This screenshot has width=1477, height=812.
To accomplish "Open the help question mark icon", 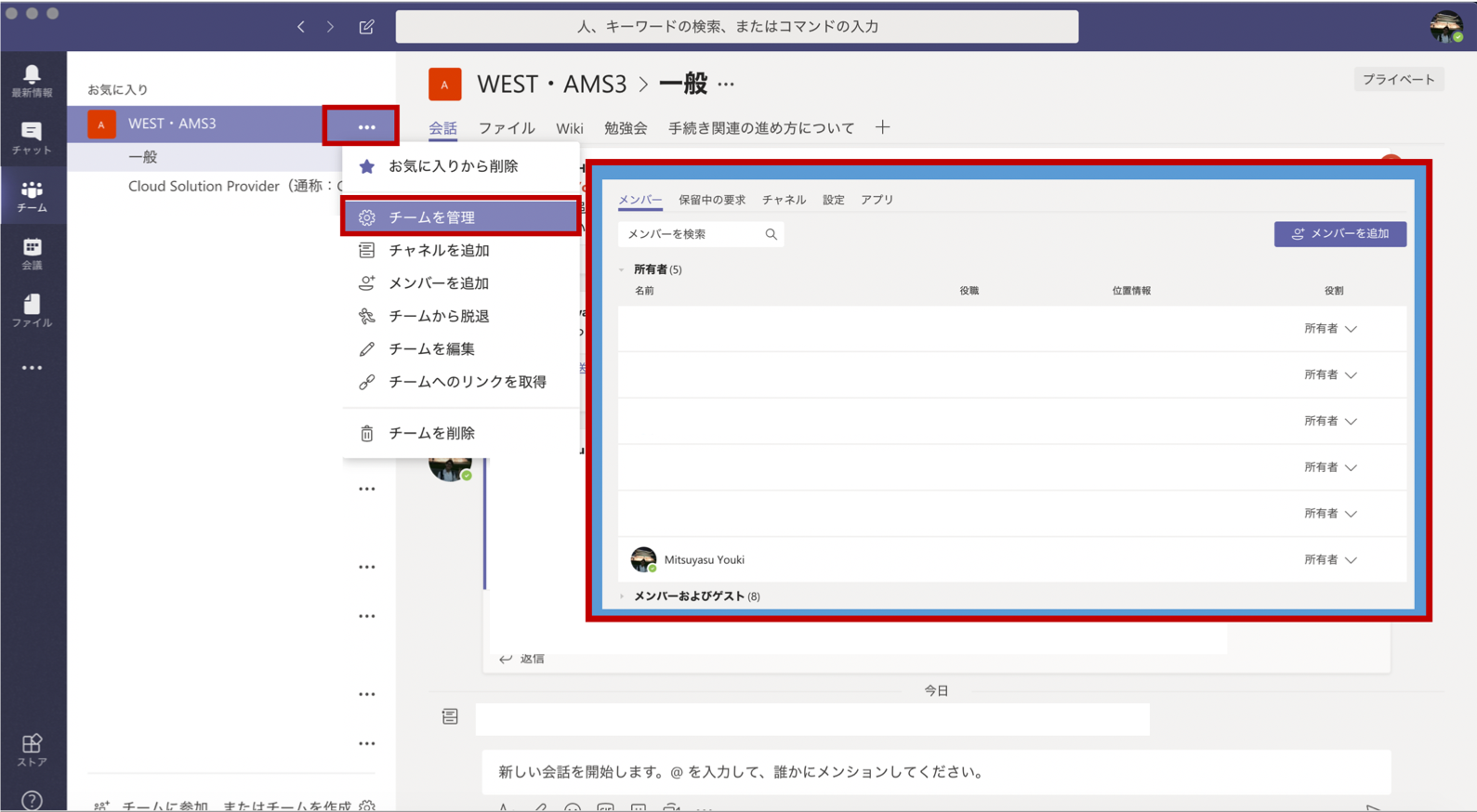I will pos(32,800).
